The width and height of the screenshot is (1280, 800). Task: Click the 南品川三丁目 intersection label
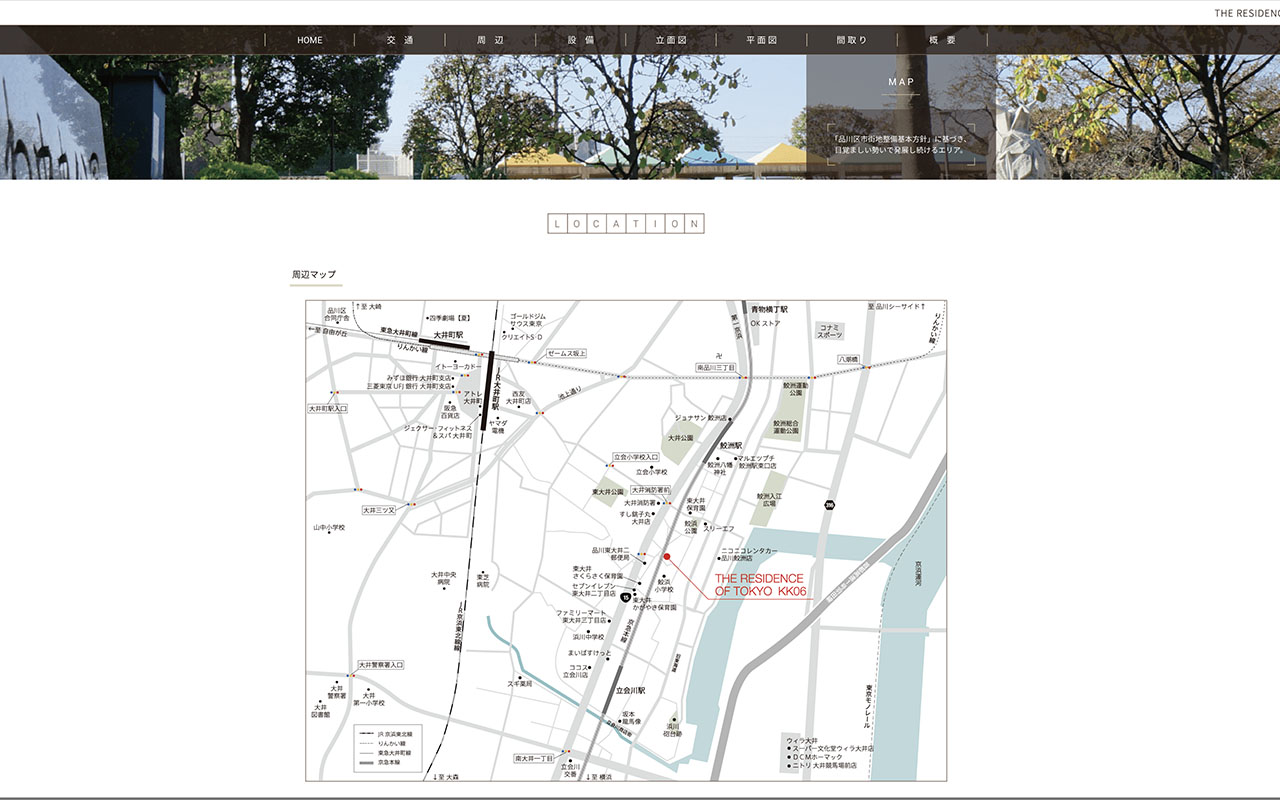pos(716,368)
